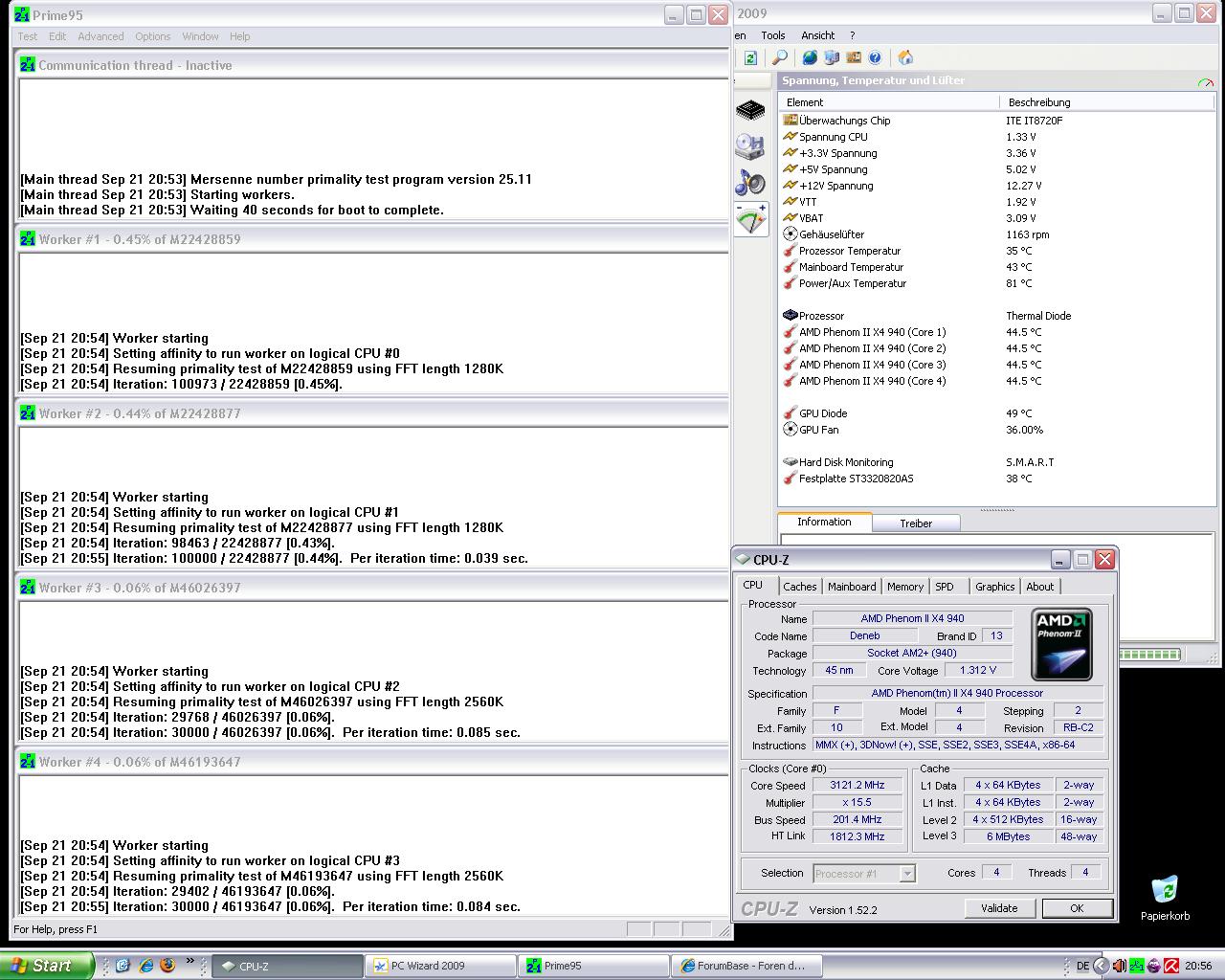Select the GPU Diode row in PC Wizard
This screenshot has height=980, width=1225.
(x=995, y=413)
